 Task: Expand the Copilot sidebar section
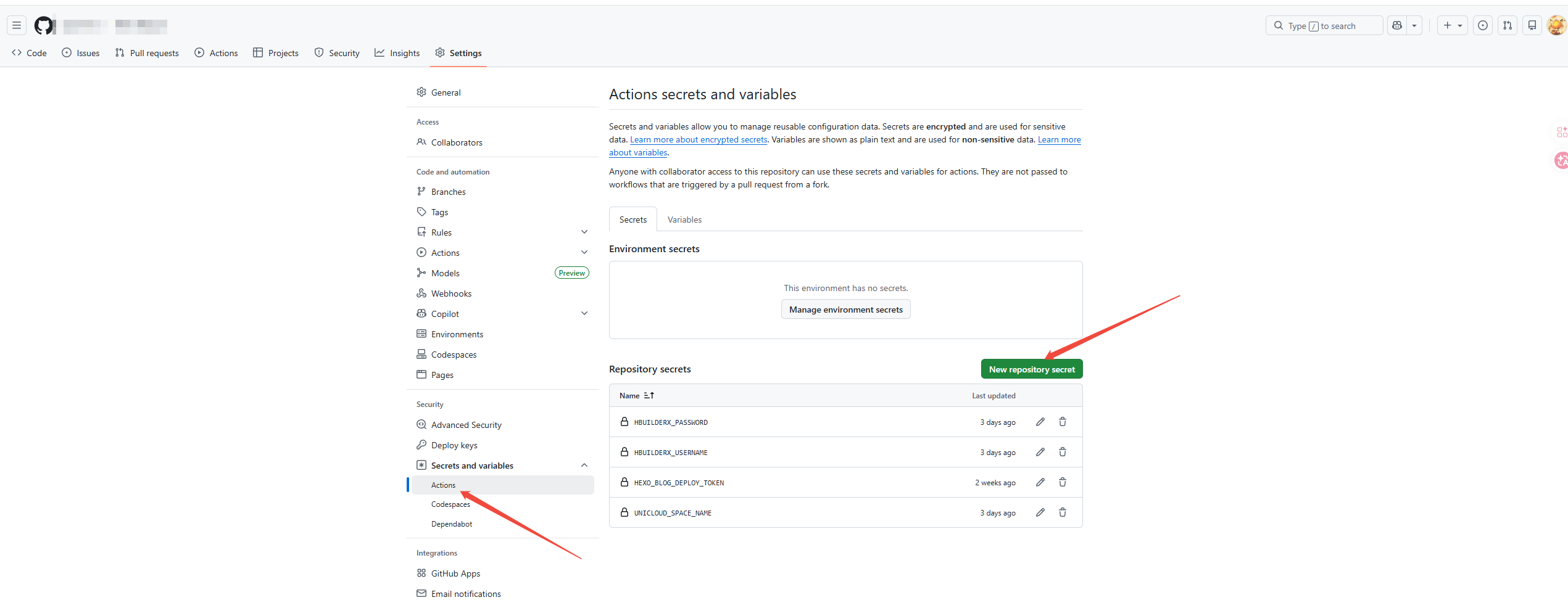(584, 314)
